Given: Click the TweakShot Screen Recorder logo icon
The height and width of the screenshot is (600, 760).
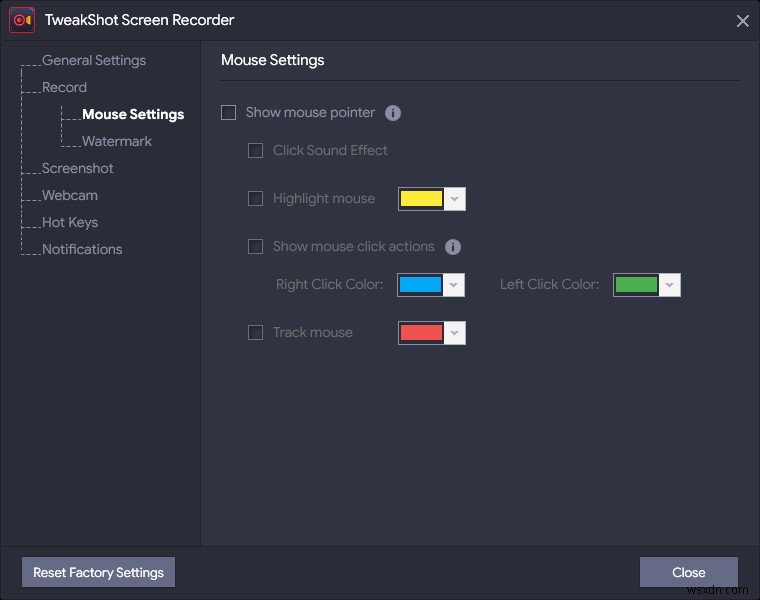Looking at the screenshot, I should (22, 20).
